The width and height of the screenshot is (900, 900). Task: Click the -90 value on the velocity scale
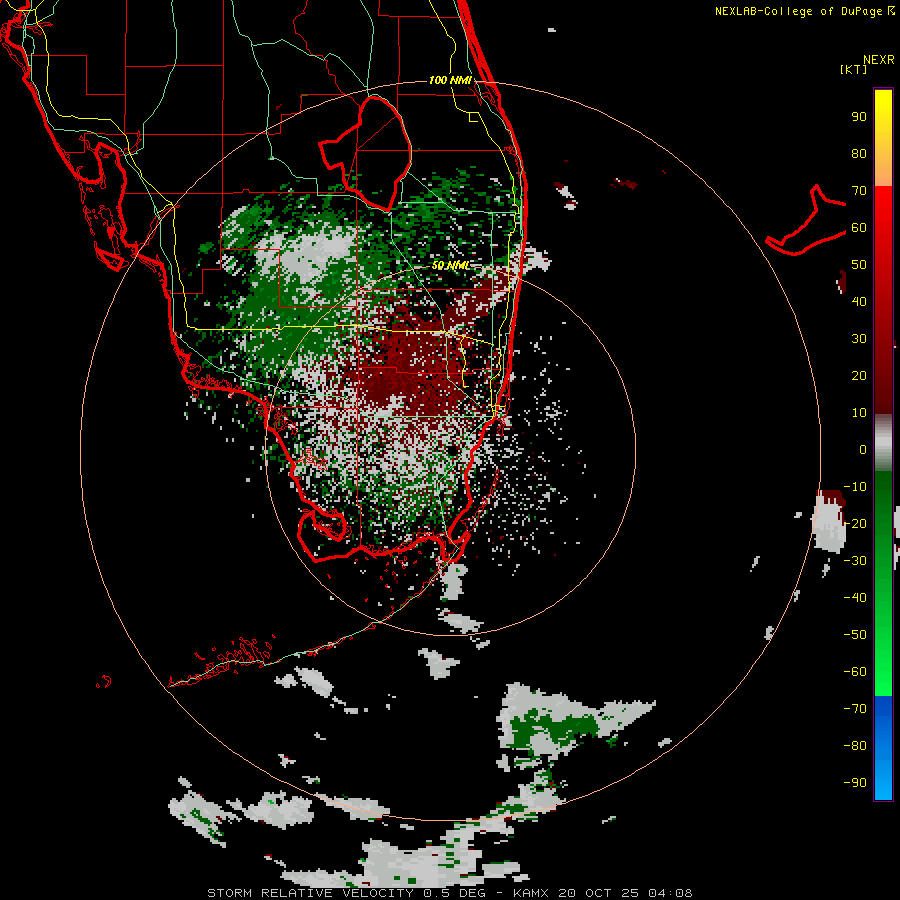tap(855, 783)
